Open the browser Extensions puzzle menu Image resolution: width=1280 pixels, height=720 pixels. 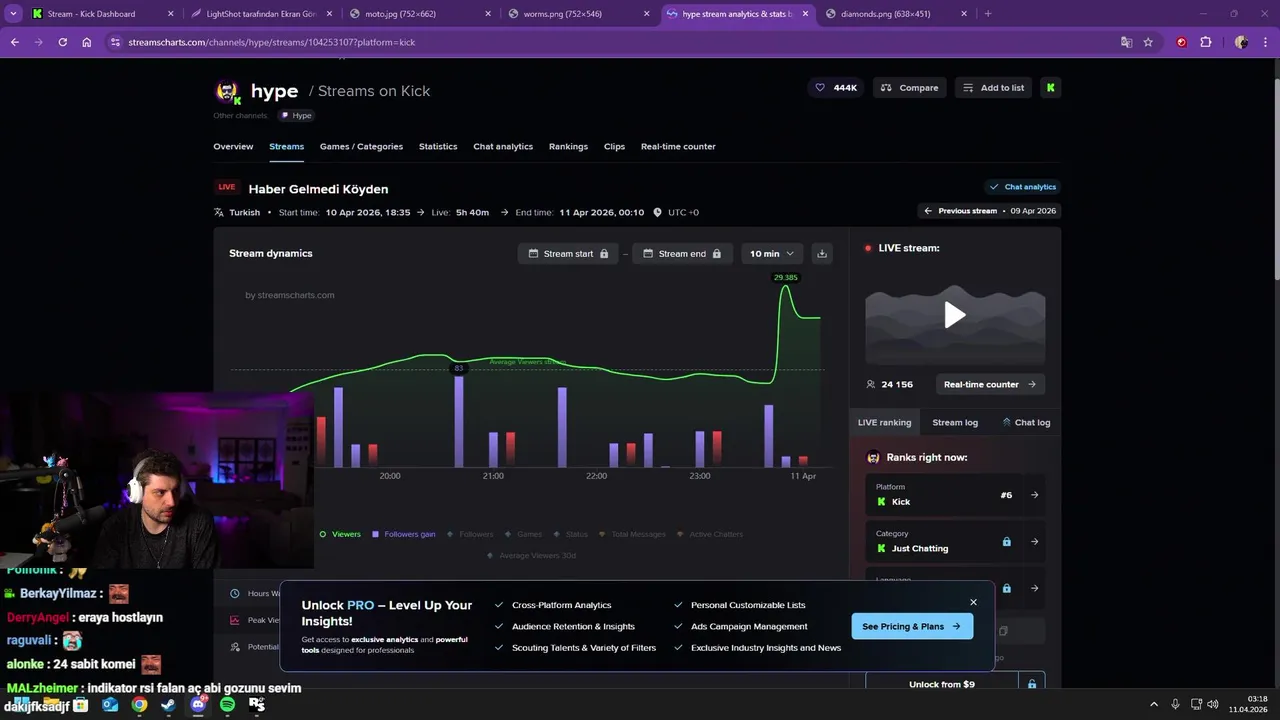[x=1205, y=42]
